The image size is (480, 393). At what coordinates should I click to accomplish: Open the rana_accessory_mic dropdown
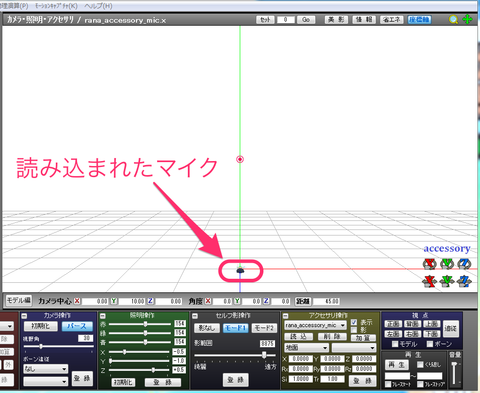[x=315, y=325]
